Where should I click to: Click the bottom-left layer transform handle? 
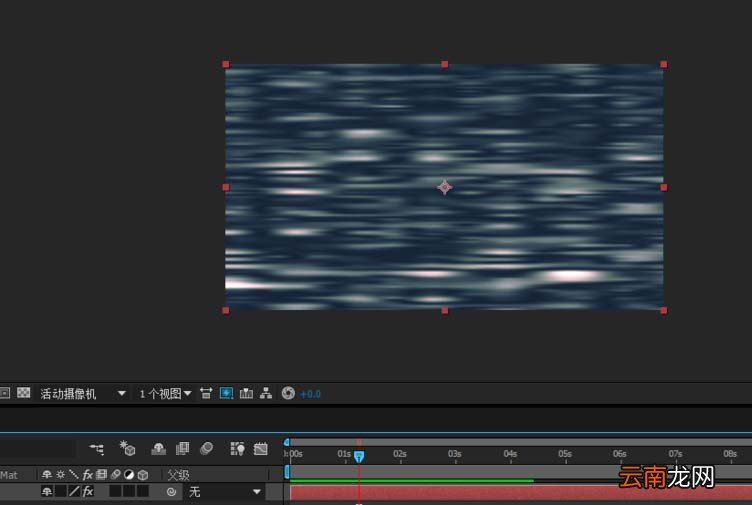(x=226, y=310)
